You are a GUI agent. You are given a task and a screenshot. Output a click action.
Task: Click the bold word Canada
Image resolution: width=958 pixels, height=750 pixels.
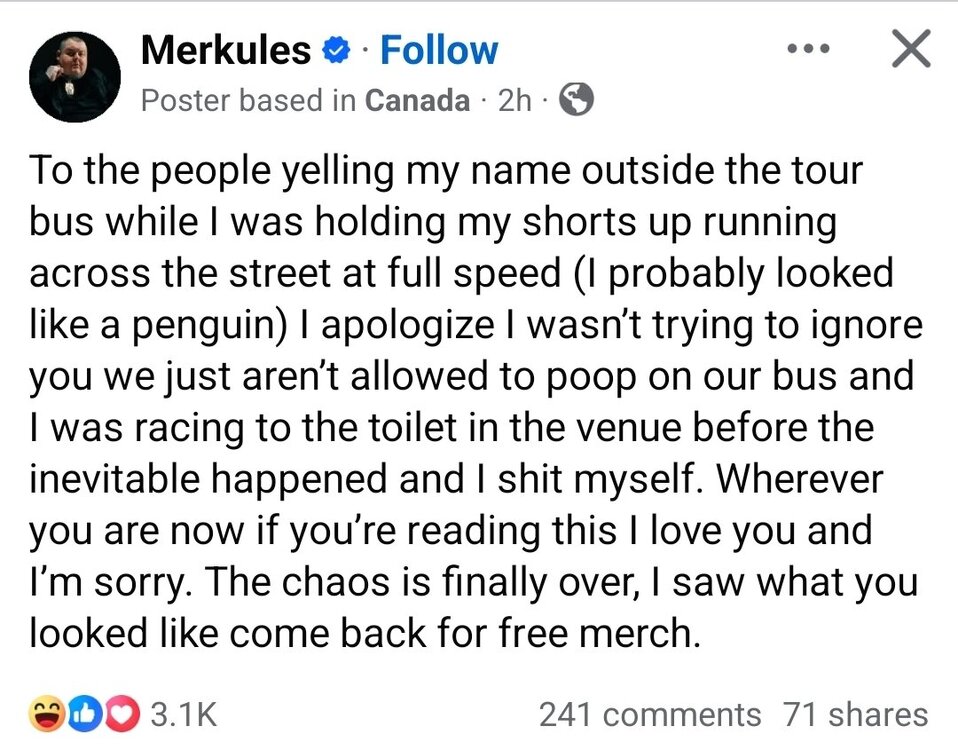(416, 100)
